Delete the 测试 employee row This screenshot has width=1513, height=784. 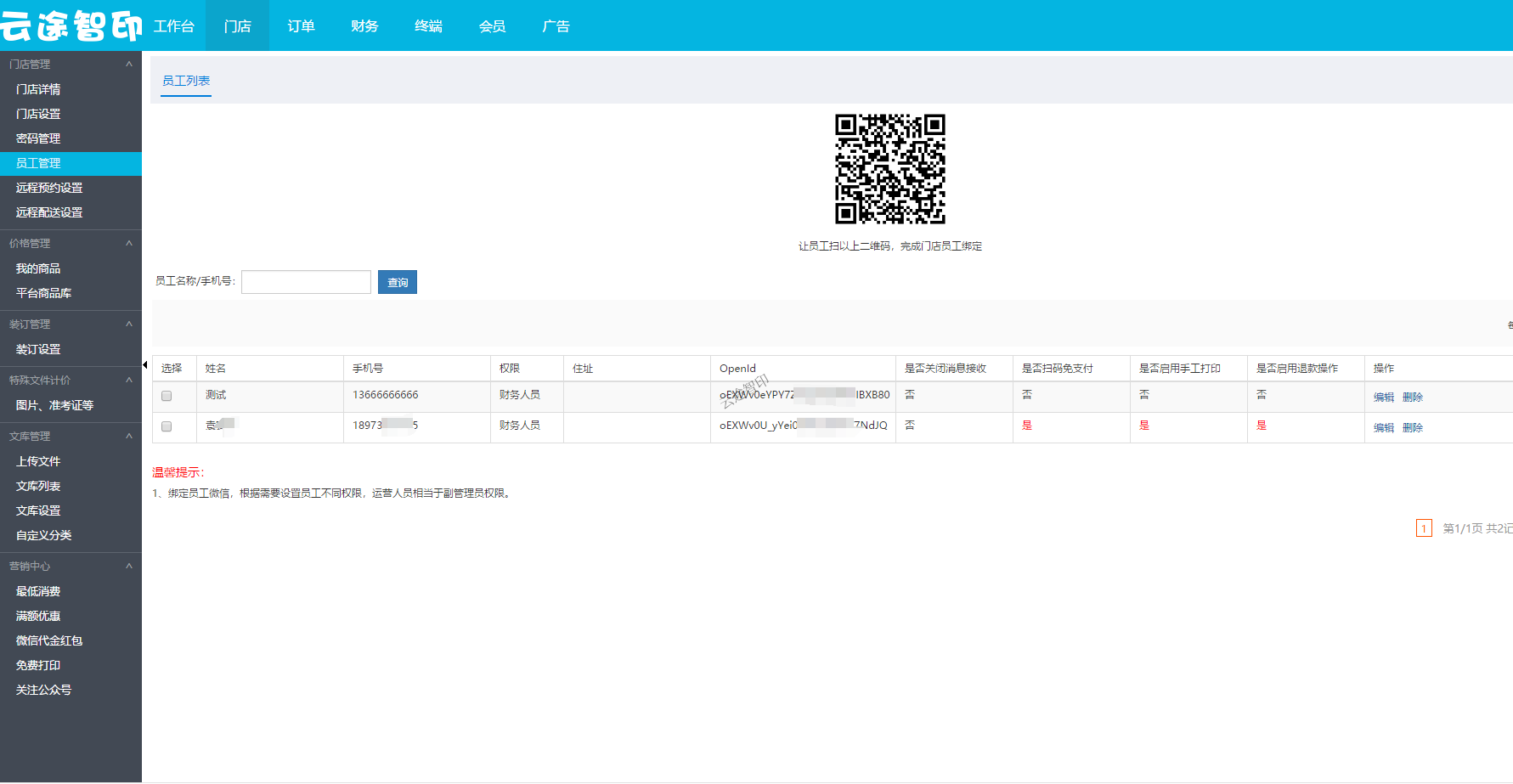1413,397
